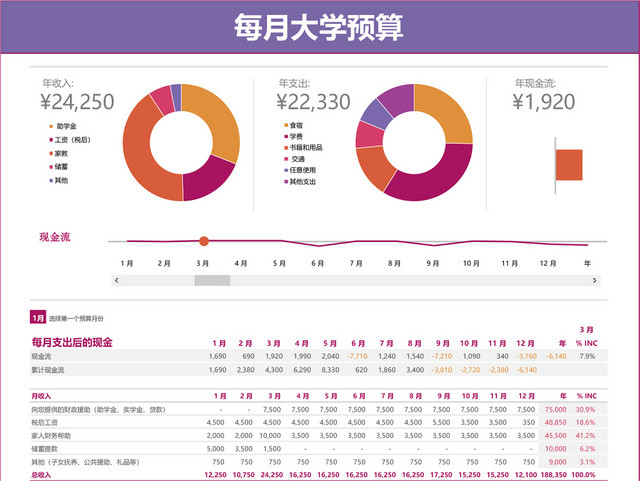Image resolution: width=640 pixels, height=481 pixels.
Task: Click the month scrollbar thumb
Action: coord(212,281)
